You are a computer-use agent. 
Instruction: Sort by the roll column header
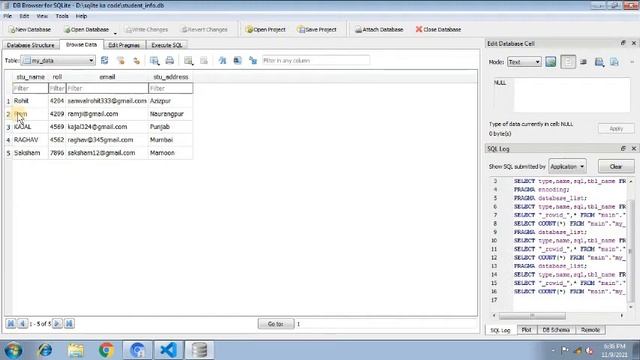(x=57, y=77)
